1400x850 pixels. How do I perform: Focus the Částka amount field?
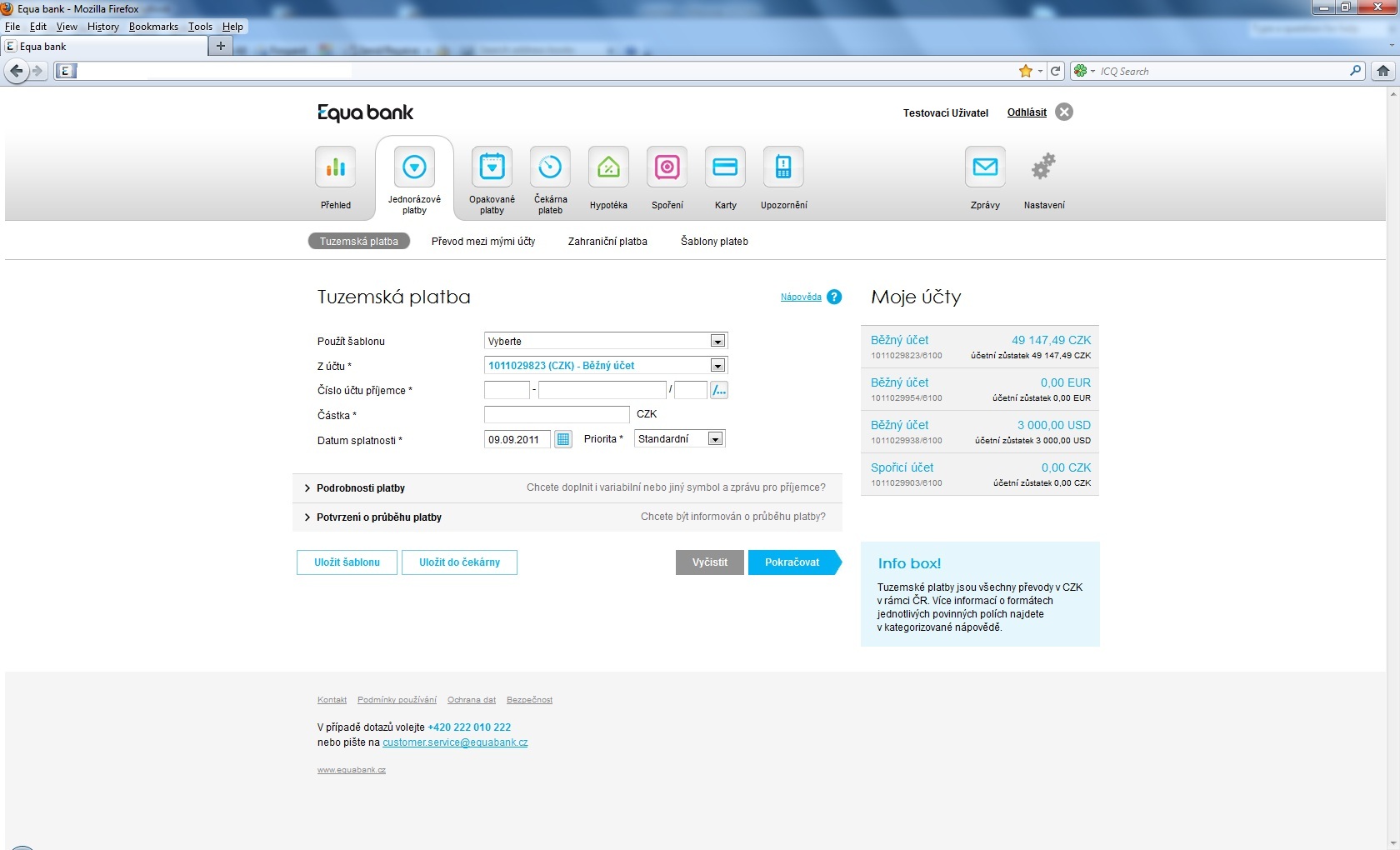[557, 414]
